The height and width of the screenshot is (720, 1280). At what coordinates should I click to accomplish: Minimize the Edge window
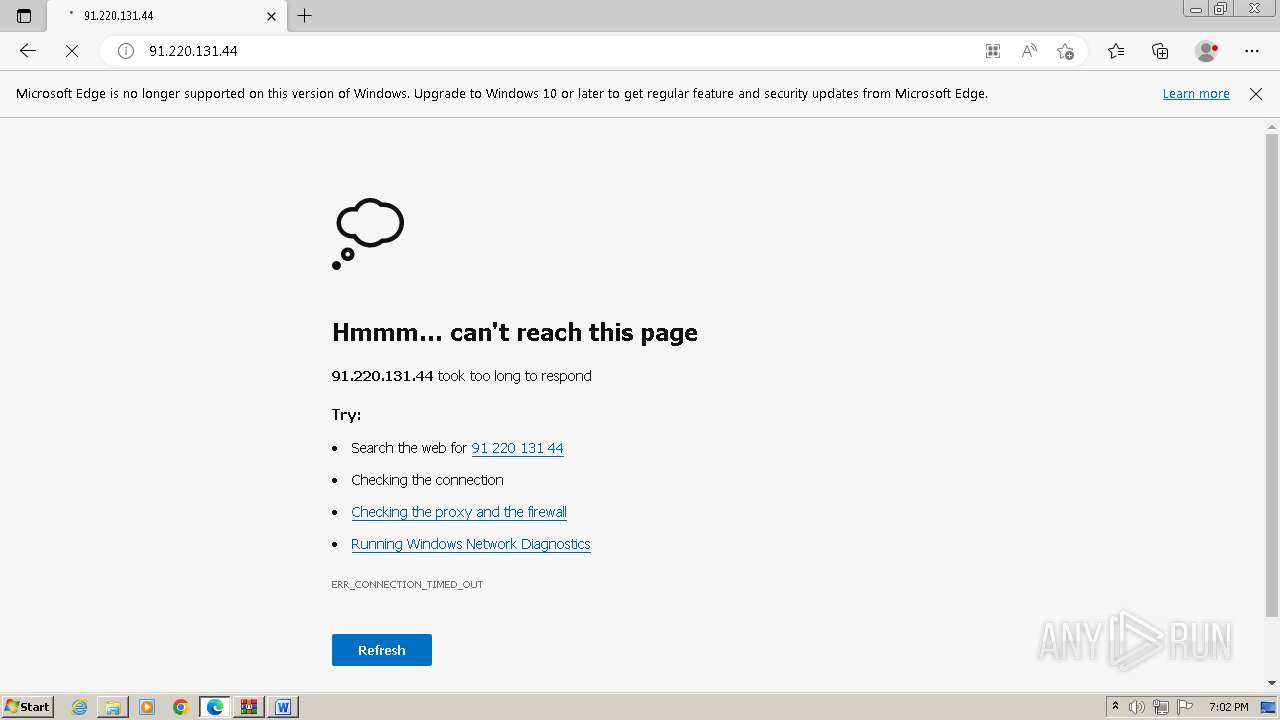[x=1196, y=9]
